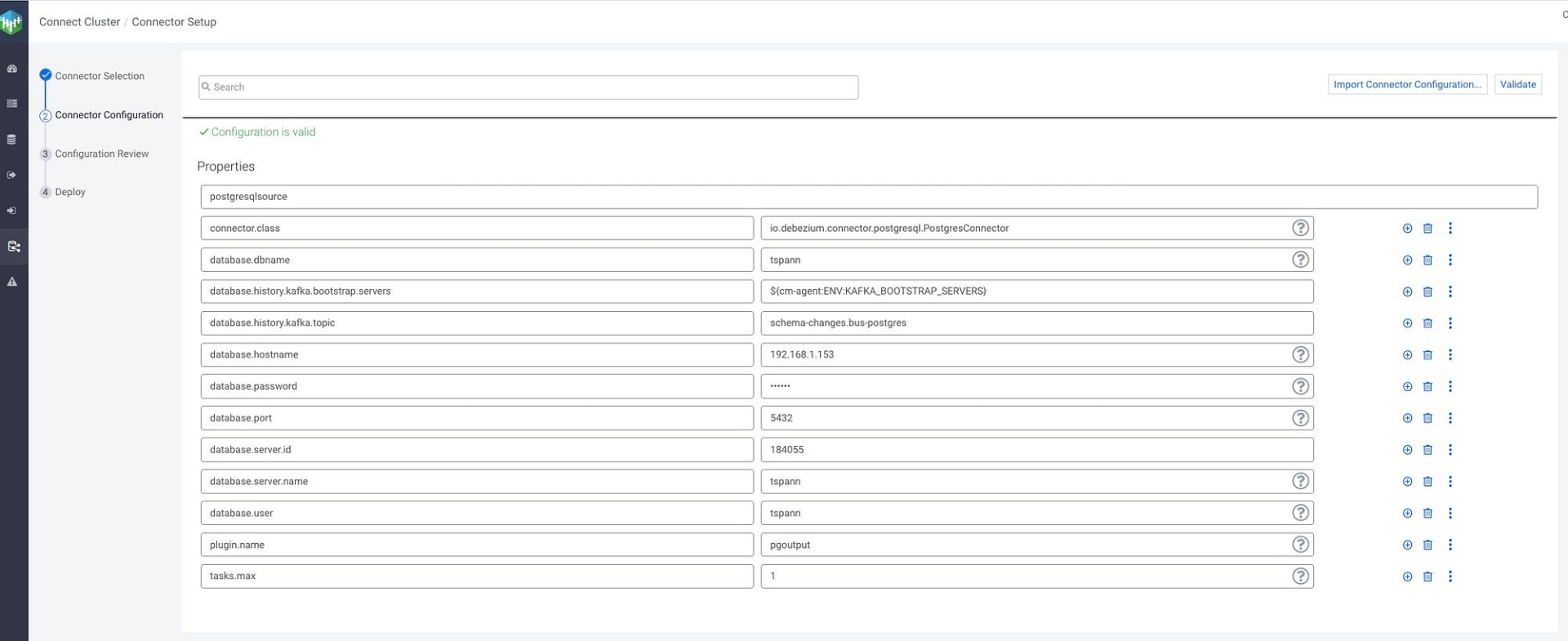Show help for tasks.max value
1568x641 pixels.
[1300, 576]
